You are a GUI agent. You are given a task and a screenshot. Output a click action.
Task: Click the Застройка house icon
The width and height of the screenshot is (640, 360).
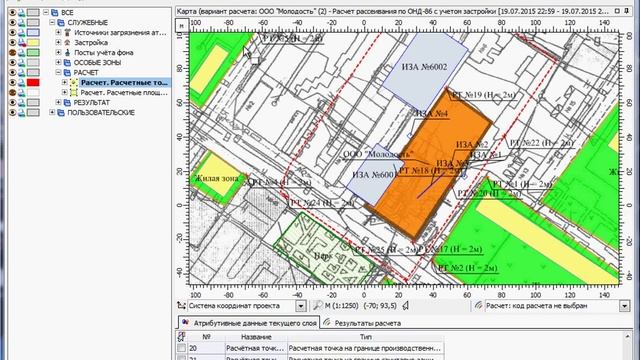click(68, 42)
